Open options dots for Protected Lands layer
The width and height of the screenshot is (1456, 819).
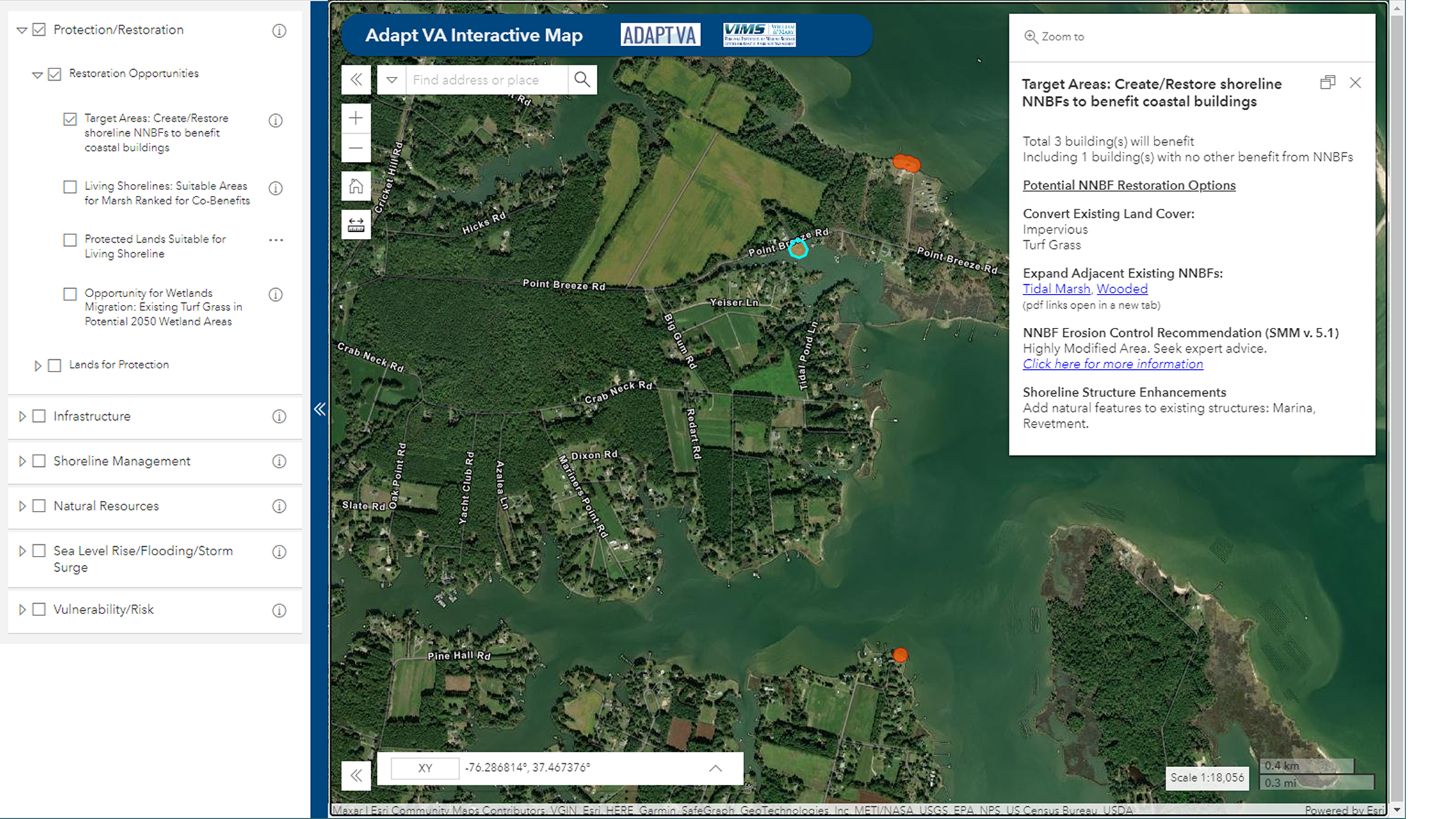pyautogui.click(x=276, y=240)
